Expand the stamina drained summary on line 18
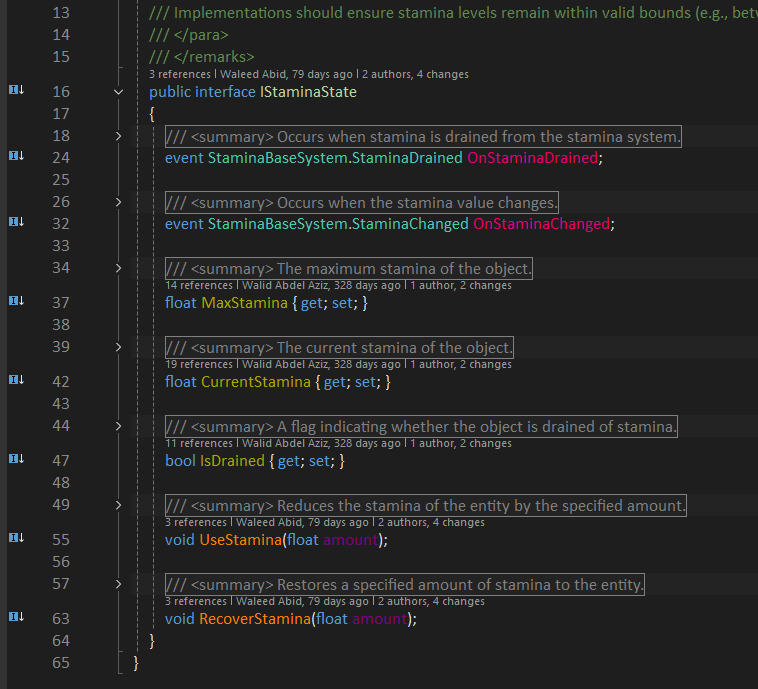 tap(119, 136)
